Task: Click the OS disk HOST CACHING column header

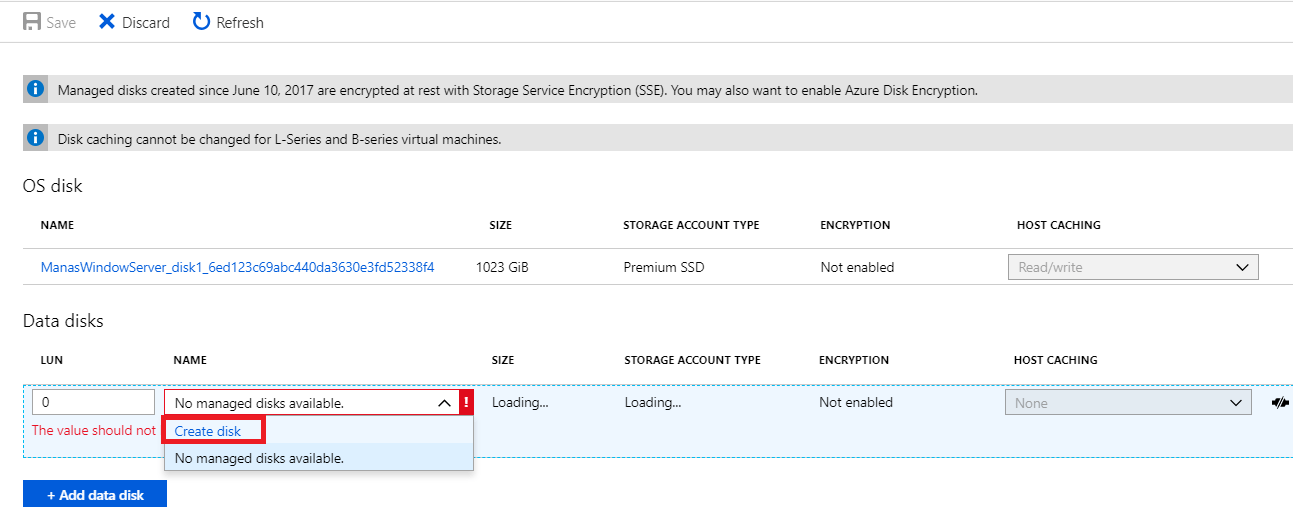Action: click(x=1059, y=225)
